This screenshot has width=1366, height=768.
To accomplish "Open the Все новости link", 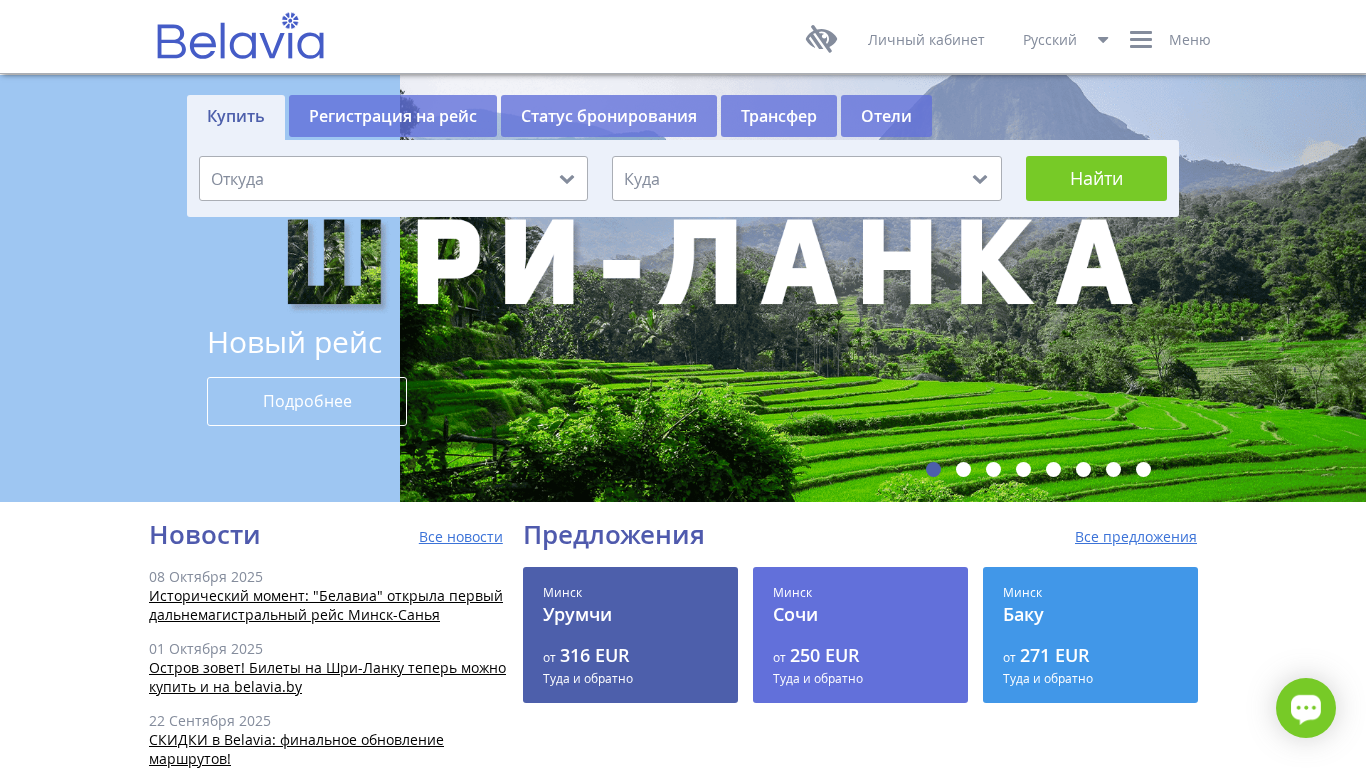I will click(x=461, y=537).
